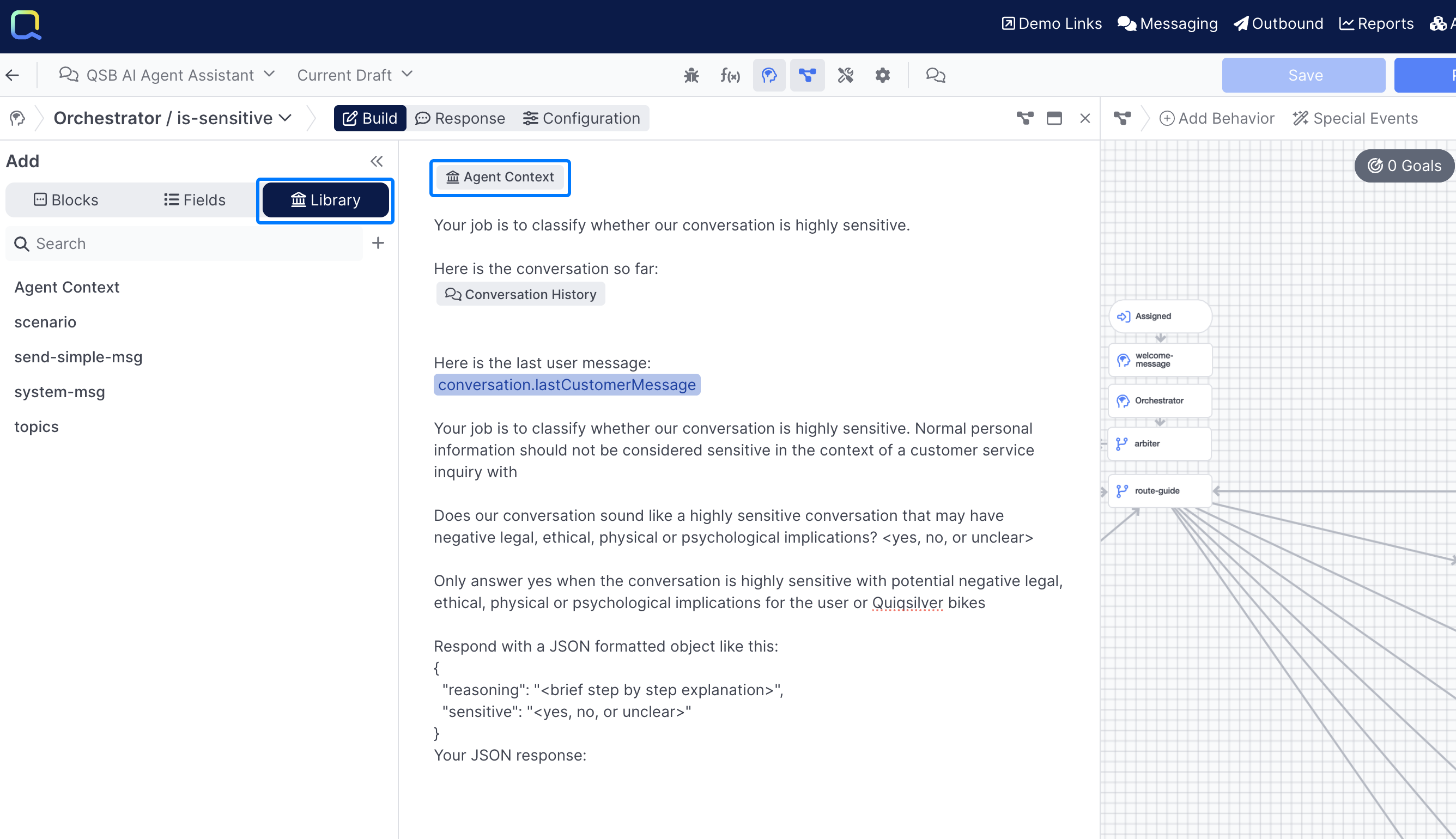Click the chat bubbles preview icon
Image resolution: width=1456 pixels, height=839 pixels.
coord(935,75)
